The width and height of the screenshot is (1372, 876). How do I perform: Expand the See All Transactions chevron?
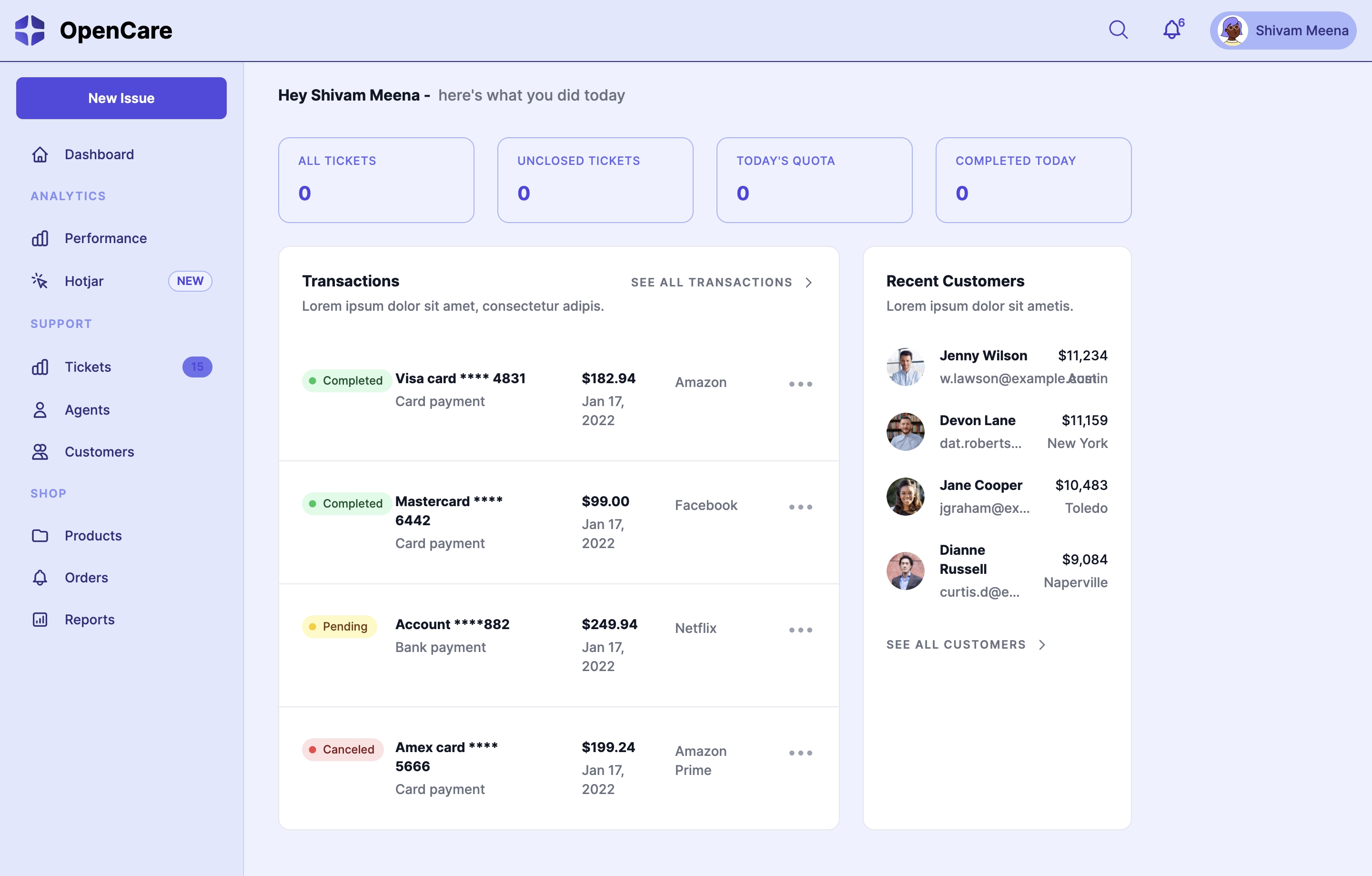[x=808, y=283]
